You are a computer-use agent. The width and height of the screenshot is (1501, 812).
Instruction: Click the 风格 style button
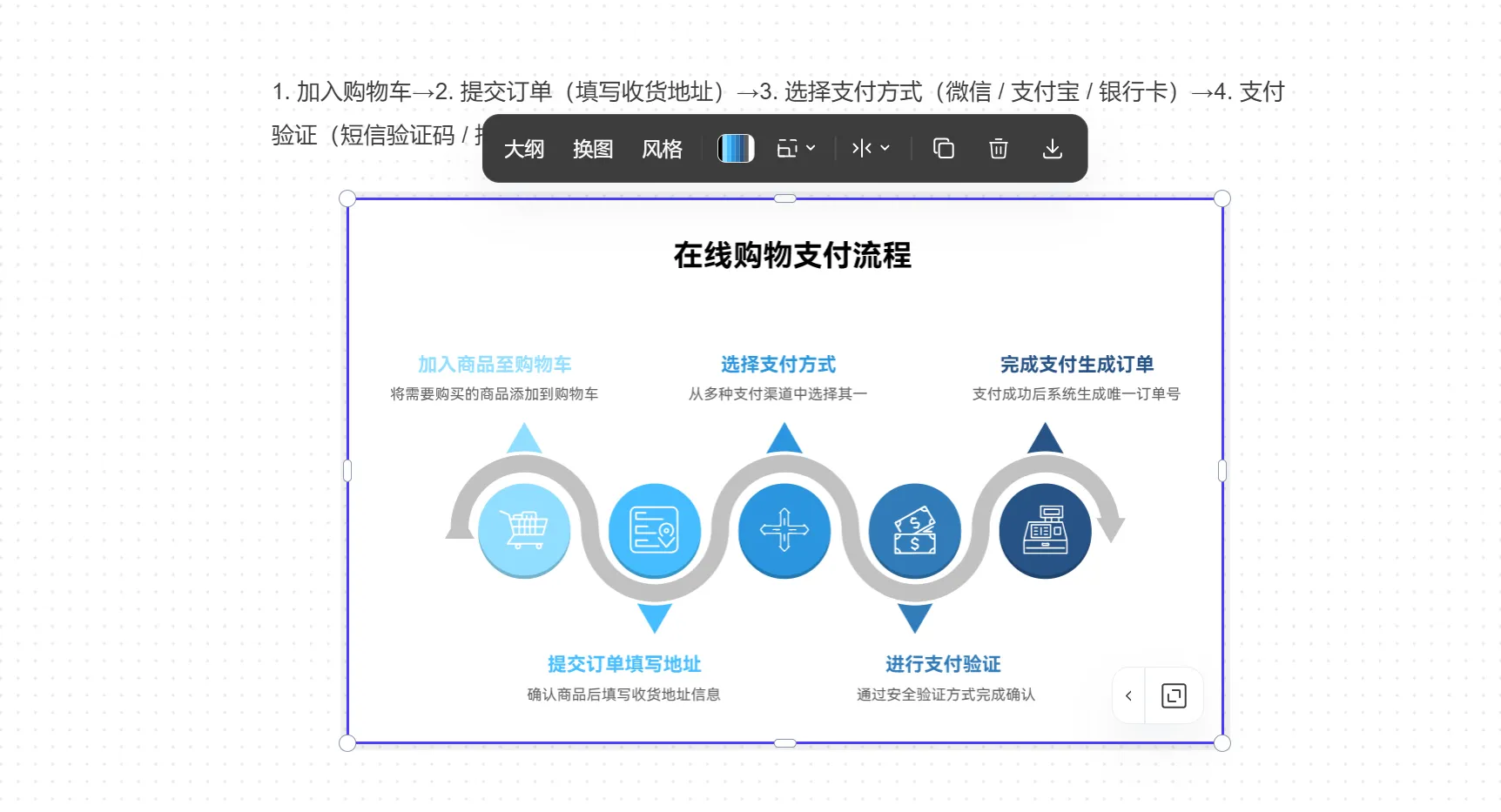662,150
